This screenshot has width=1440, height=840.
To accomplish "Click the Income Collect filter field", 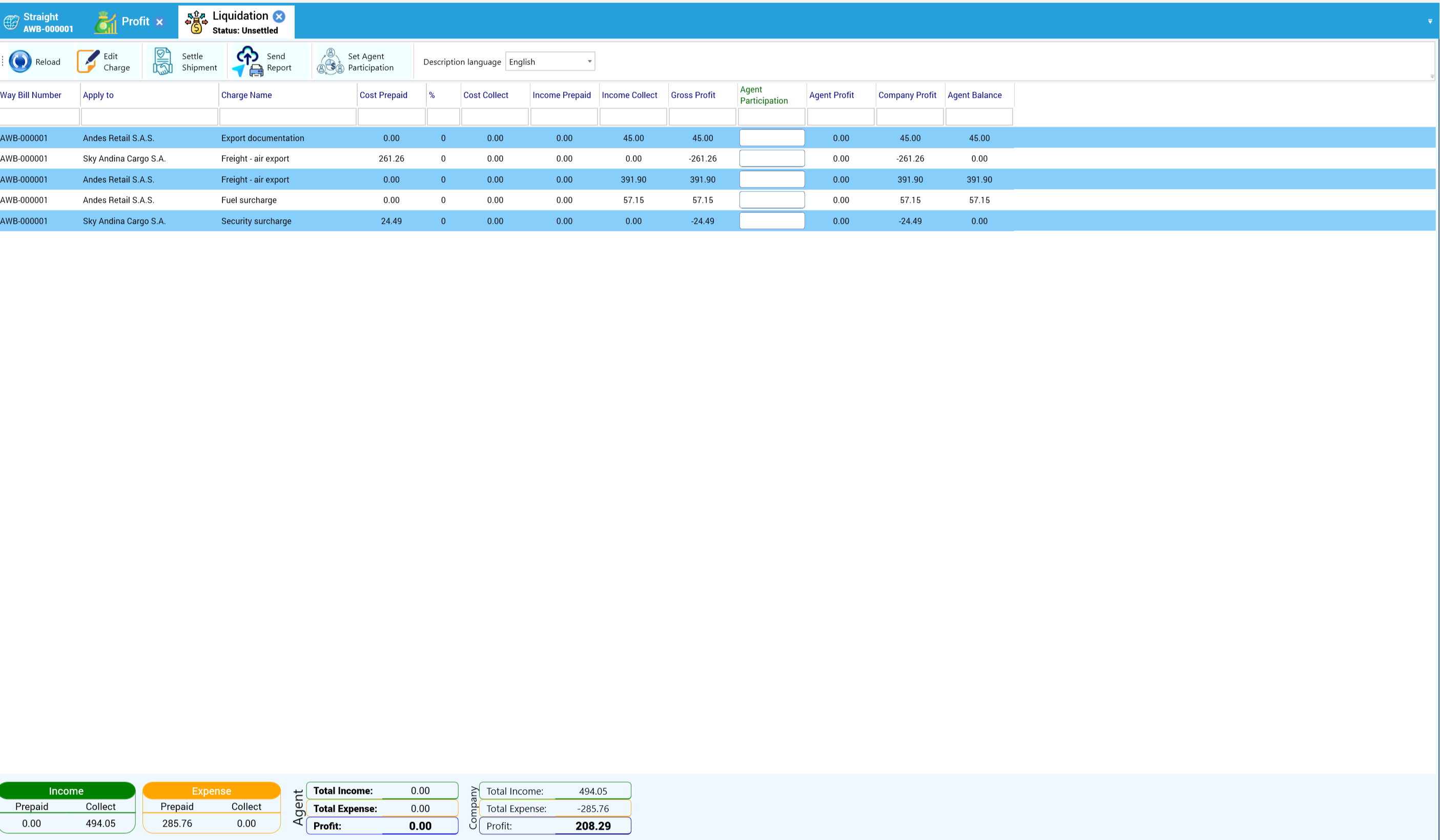I will (633, 116).
